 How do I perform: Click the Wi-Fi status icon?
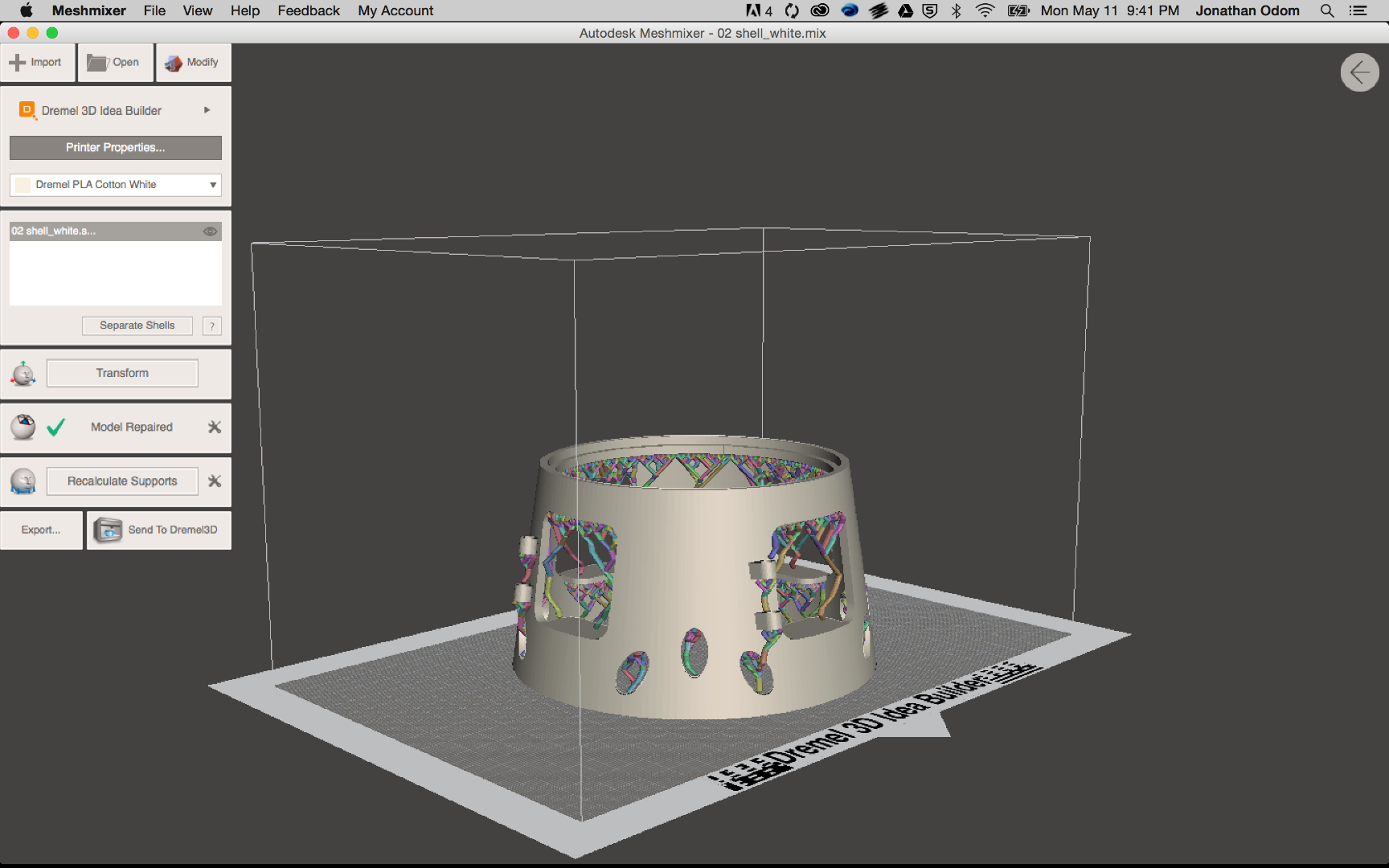coord(985,10)
